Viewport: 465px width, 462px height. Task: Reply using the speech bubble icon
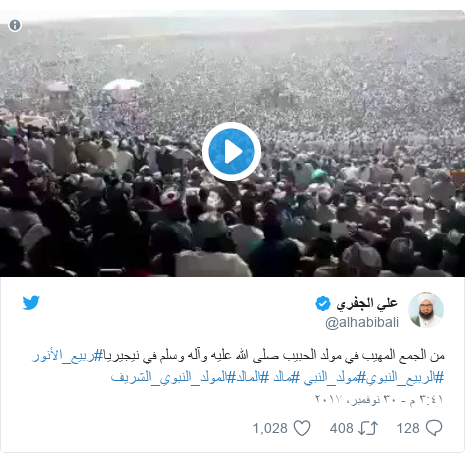[x=434, y=428]
